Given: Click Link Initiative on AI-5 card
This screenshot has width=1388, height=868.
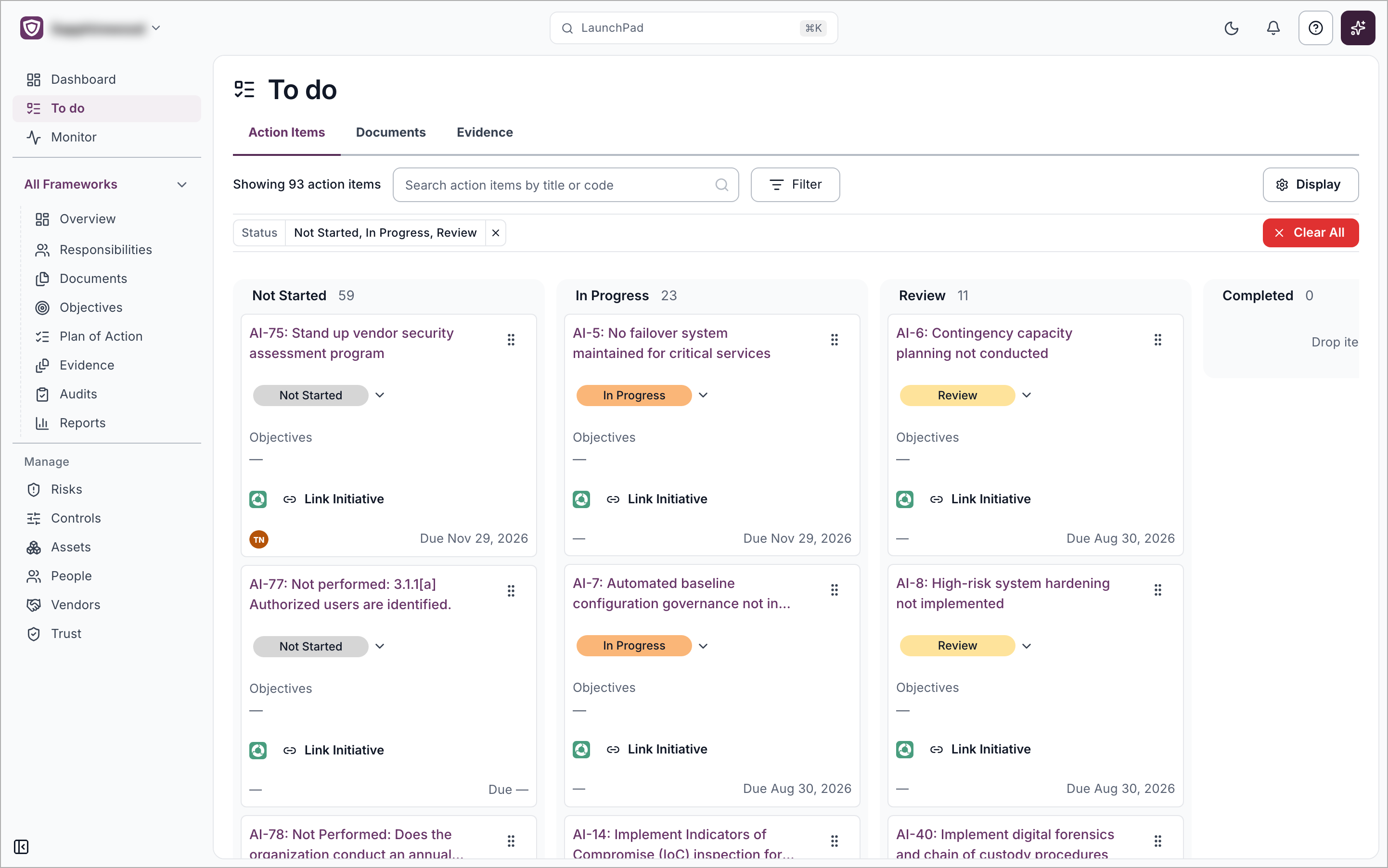Looking at the screenshot, I should point(657,499).
